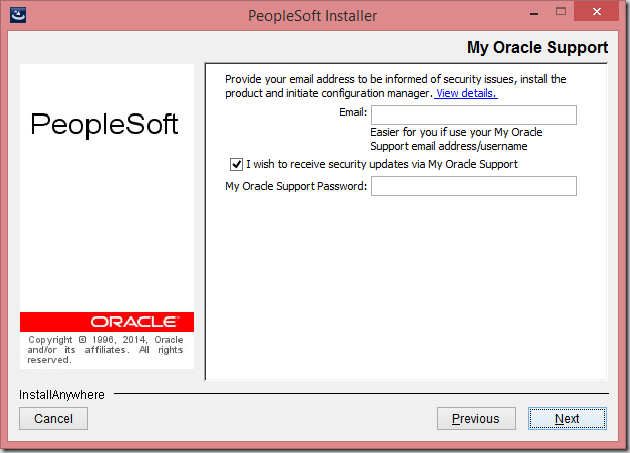Click the Email label
The height and width of the screenshot is (453, 630).
353,112
